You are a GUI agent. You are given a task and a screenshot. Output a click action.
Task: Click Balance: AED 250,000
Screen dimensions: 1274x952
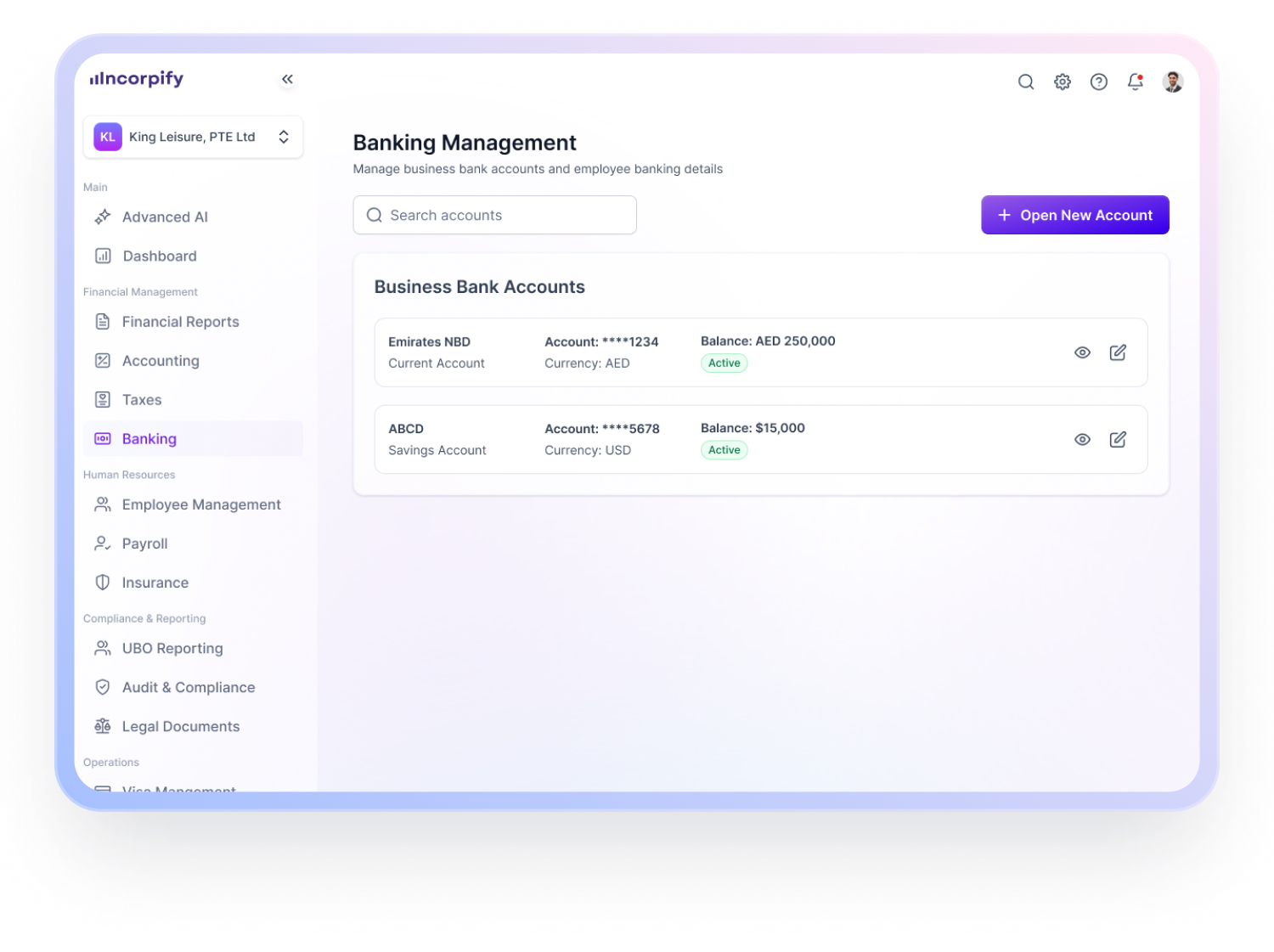768,341
